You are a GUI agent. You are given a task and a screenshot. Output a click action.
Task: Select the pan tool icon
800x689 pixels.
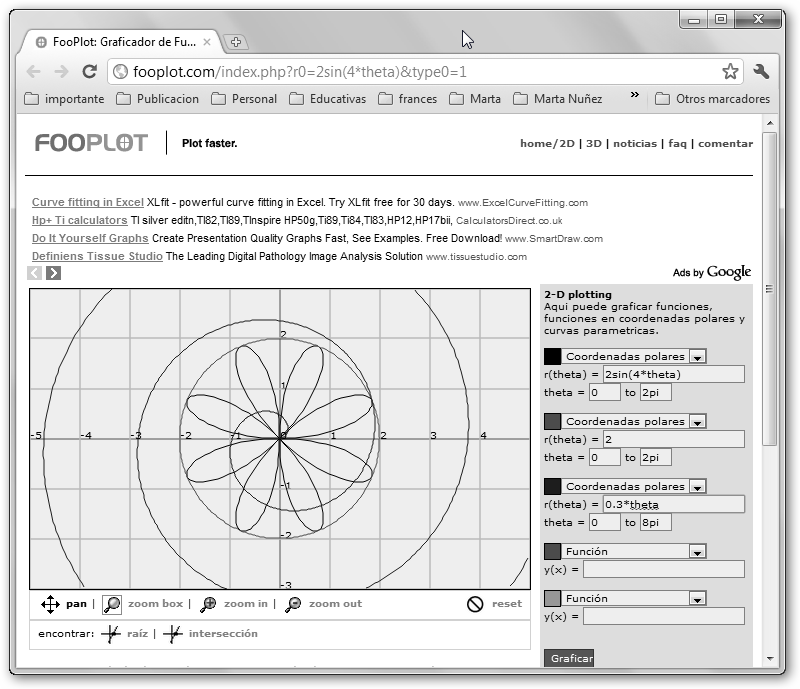click(x=50, y=604)
